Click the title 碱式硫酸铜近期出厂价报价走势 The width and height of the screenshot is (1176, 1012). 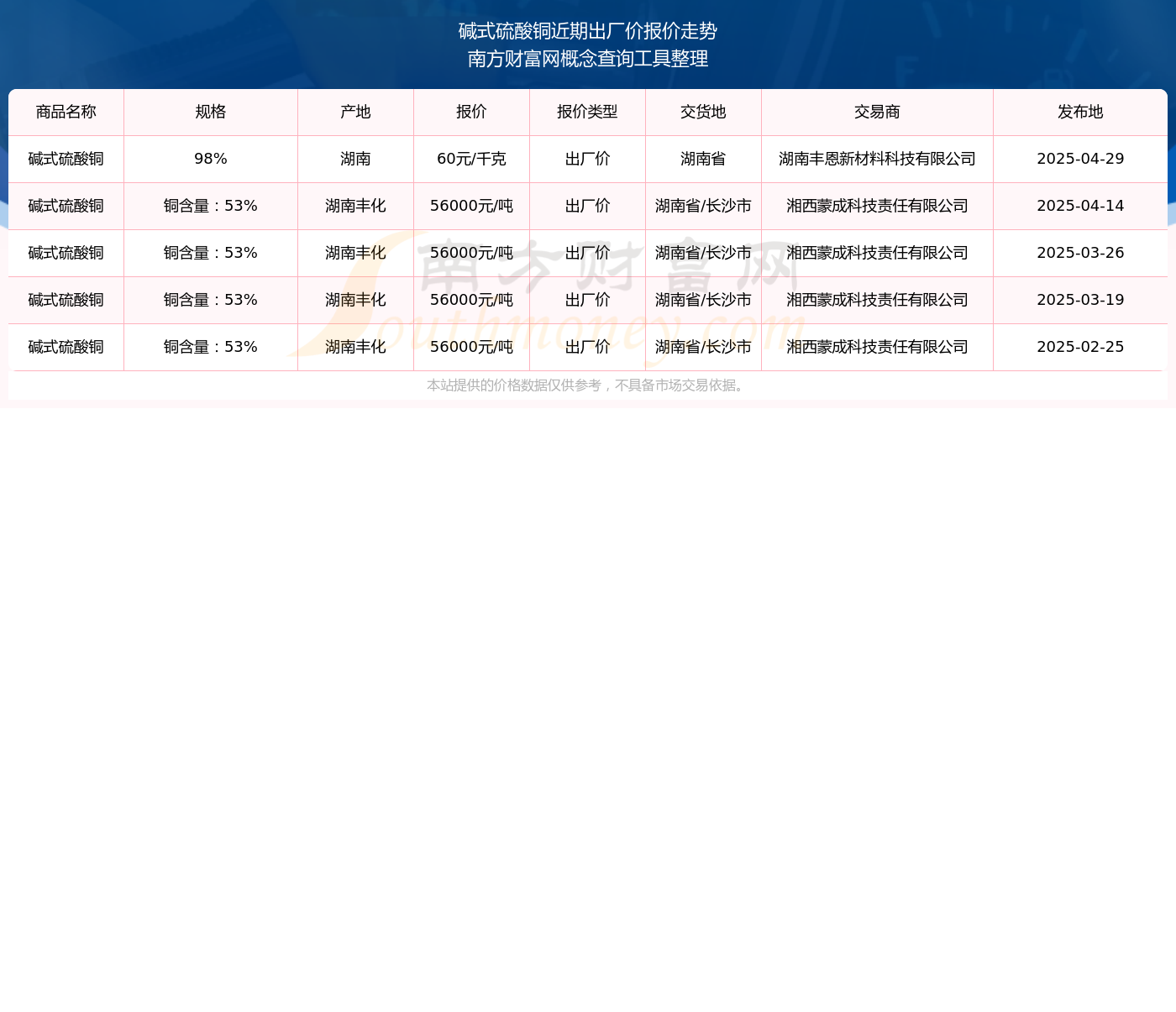point(588,31)
